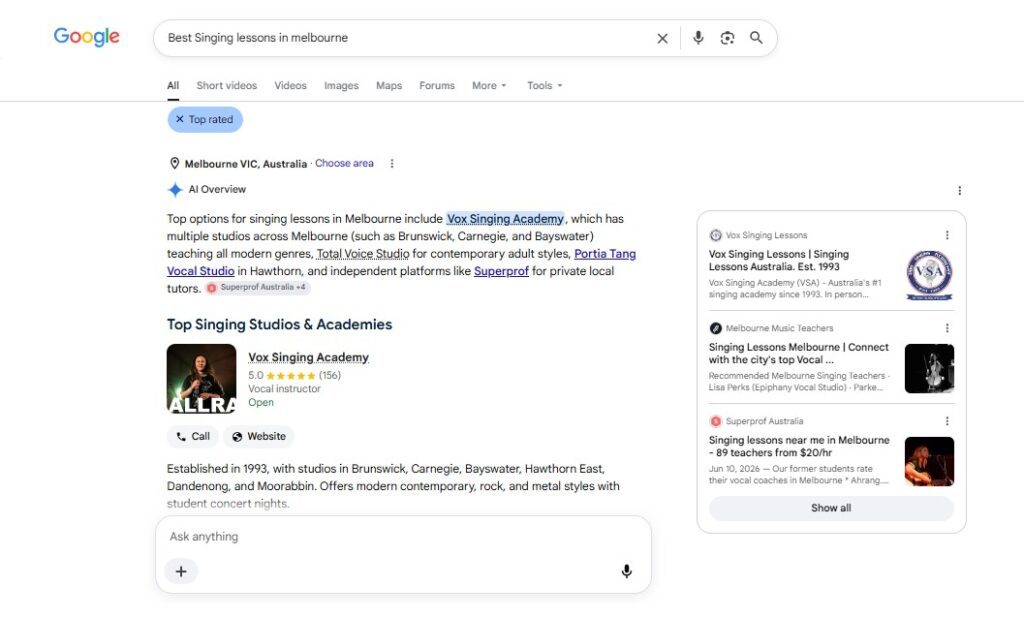The image size is (1024, 618).
Task: Open the Superprof link in overview text
Action: click(x=502, y=271)
